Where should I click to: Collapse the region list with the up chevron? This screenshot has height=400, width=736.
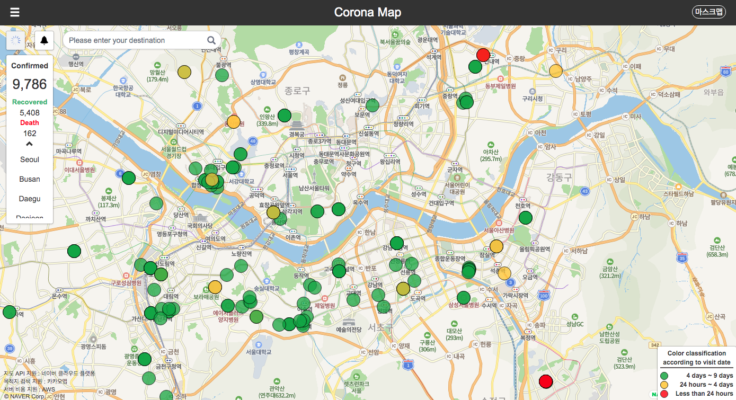tap(29, 144)
